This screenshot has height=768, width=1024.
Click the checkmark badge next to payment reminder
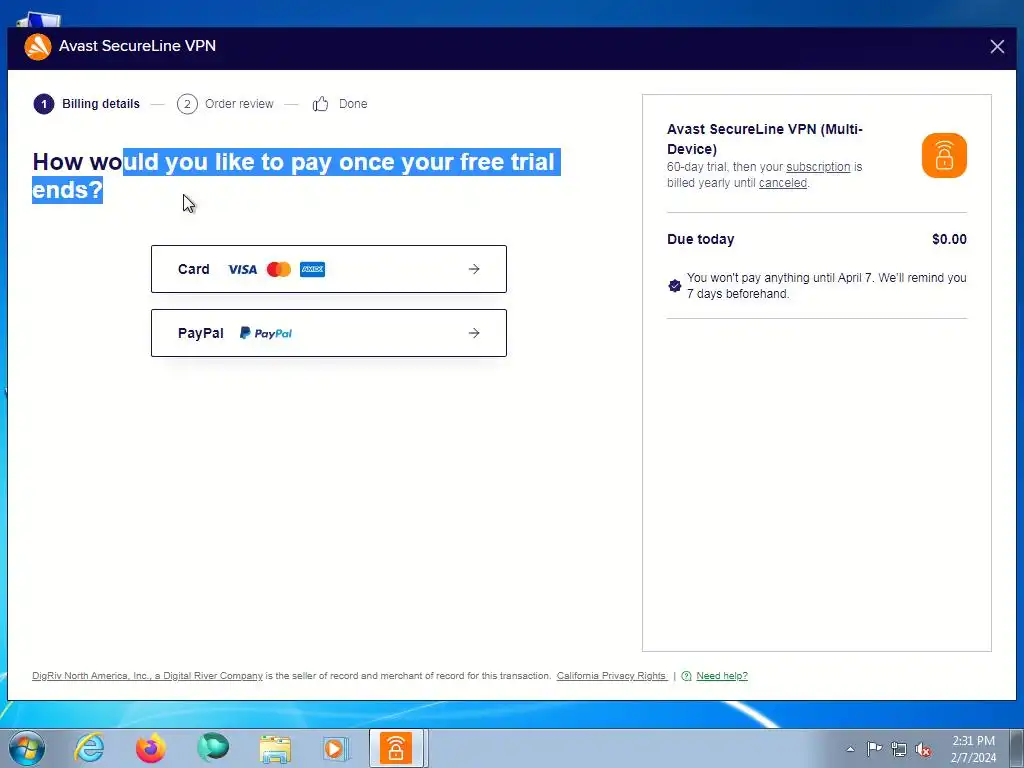(675, 285)
